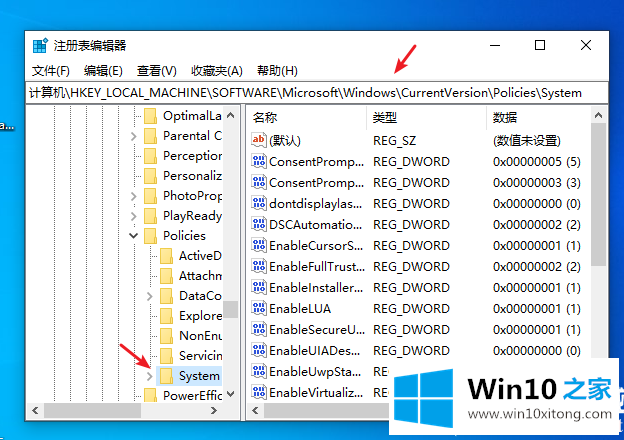Click the DSCAutomatio... DWORD icon

pos(259,224)
